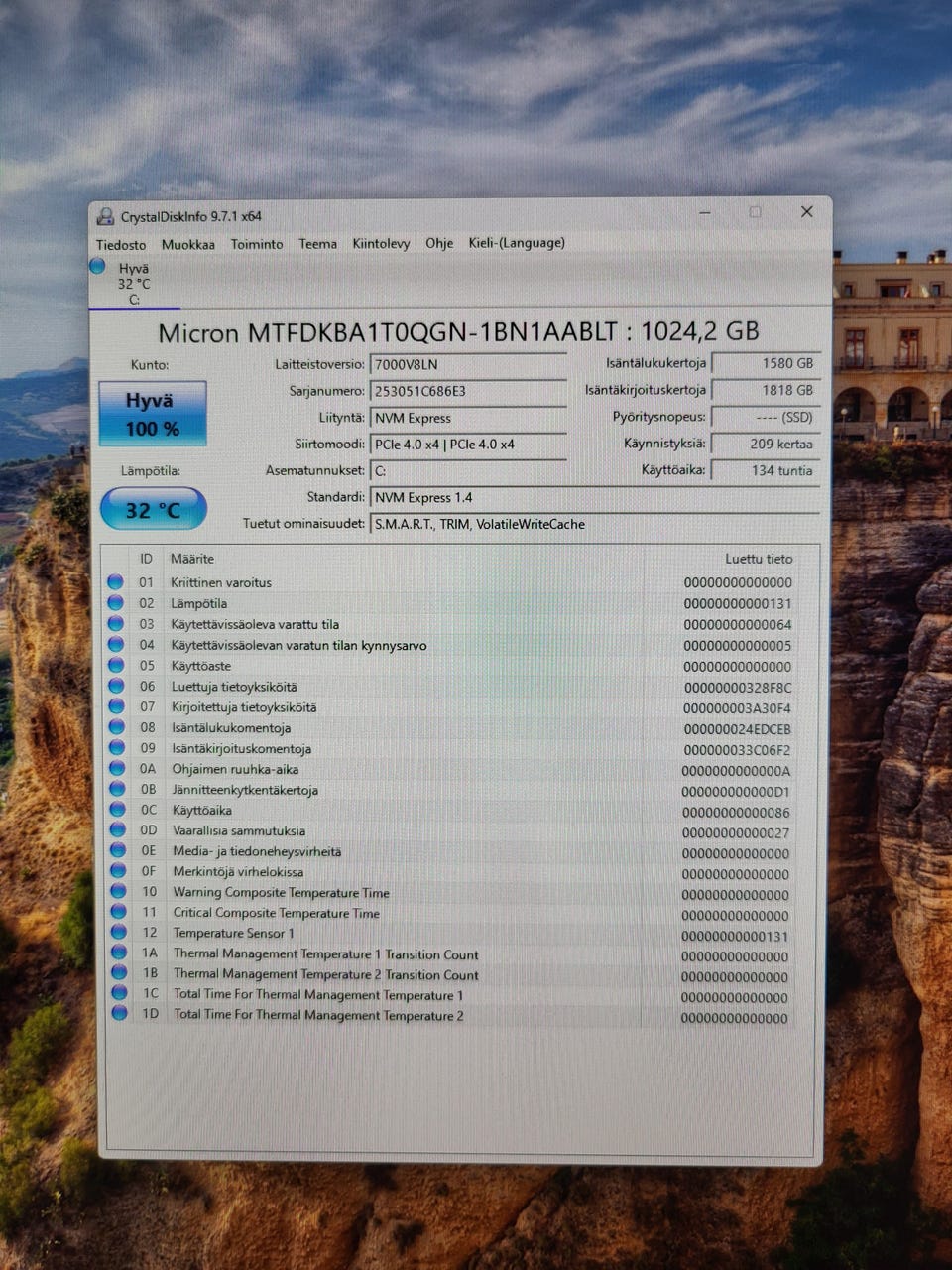Click the Luettu tieto column header

pyautogui.click(x=759, y=560)
